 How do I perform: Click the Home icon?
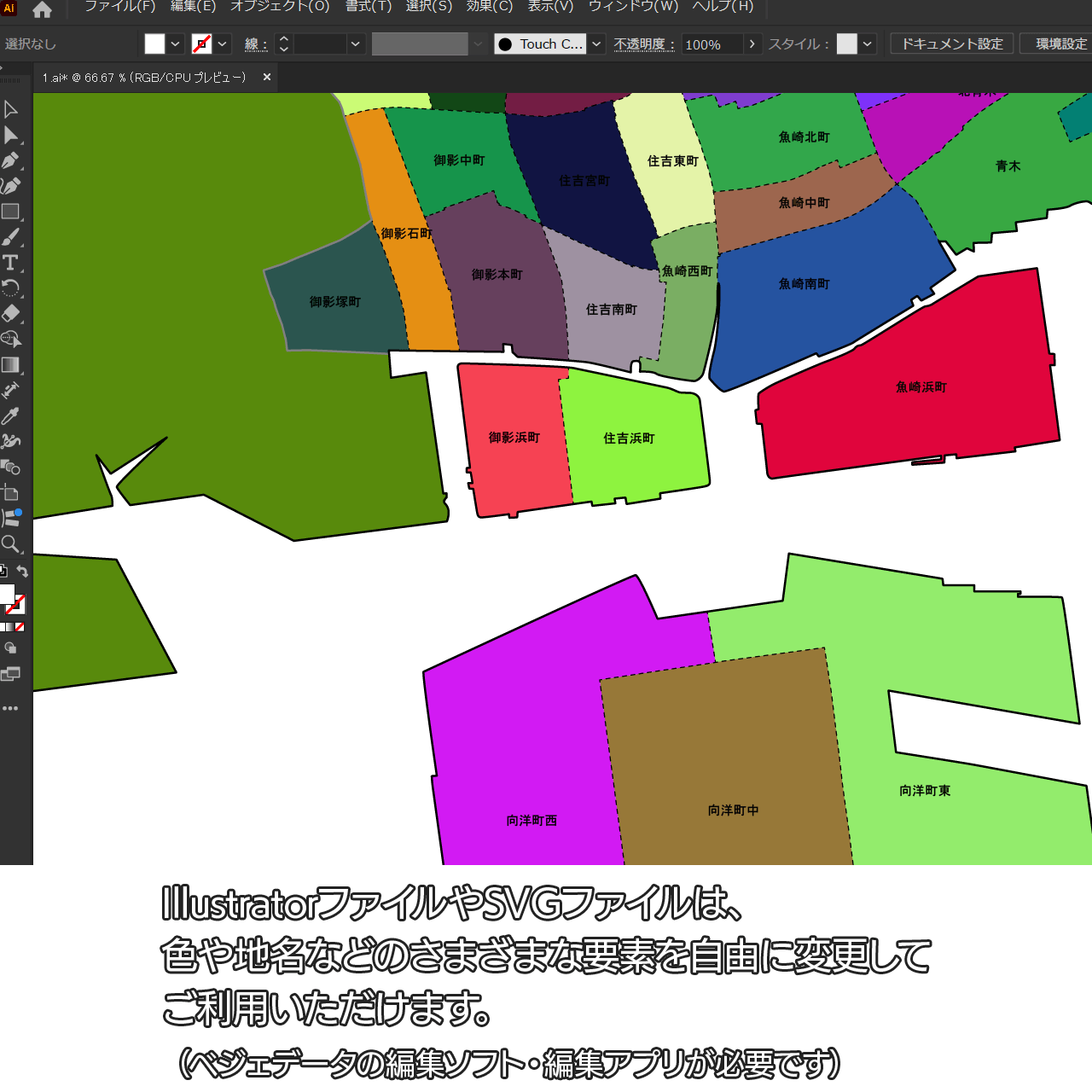pos(42,10)
